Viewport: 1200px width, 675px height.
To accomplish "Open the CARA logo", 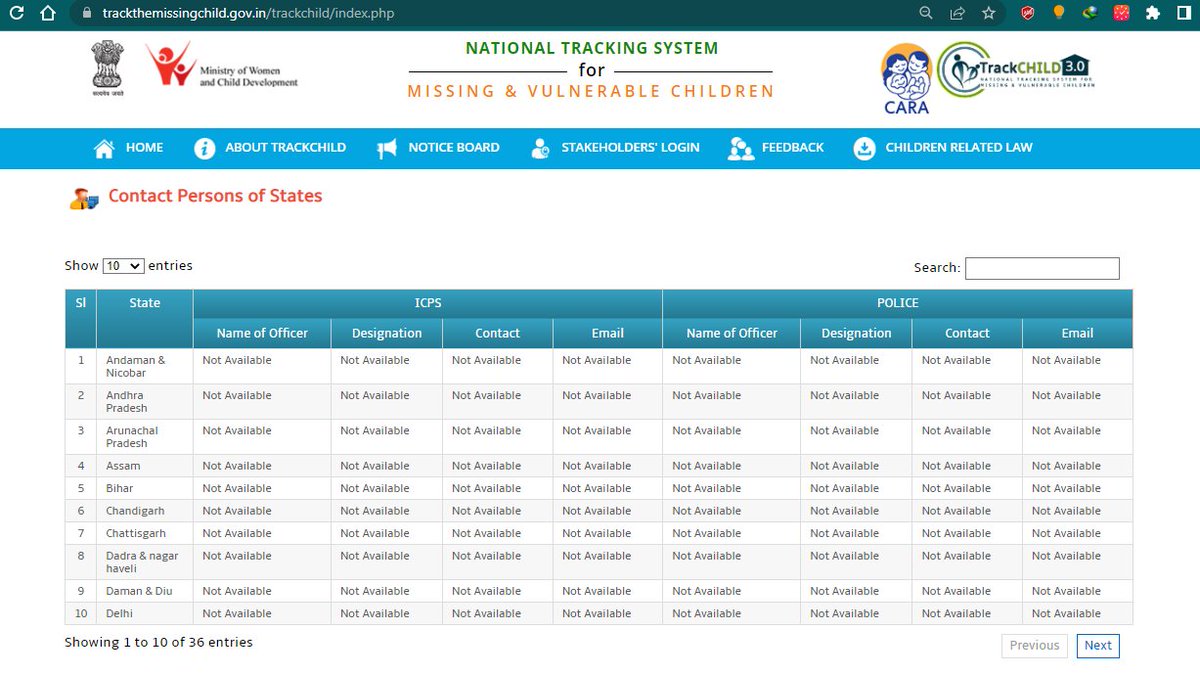I will point(906,78).
